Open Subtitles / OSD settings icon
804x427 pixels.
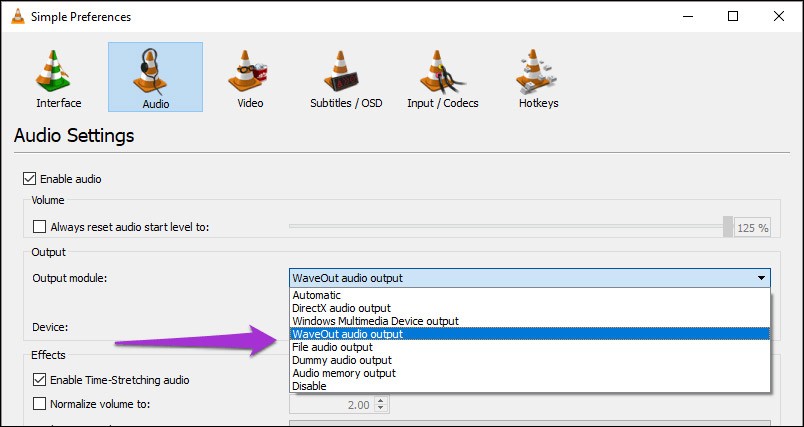tap(345, 72)
